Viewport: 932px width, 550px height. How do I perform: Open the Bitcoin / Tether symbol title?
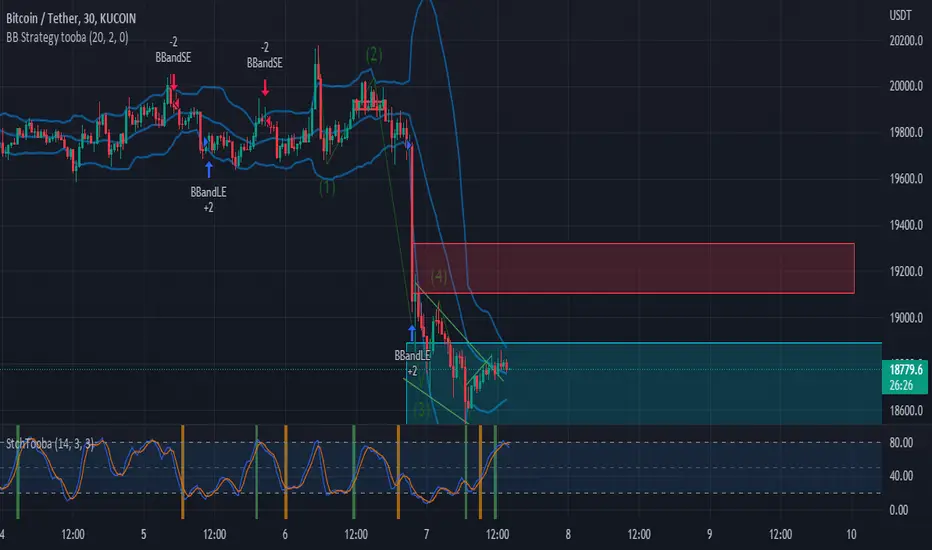coord(71,18)
